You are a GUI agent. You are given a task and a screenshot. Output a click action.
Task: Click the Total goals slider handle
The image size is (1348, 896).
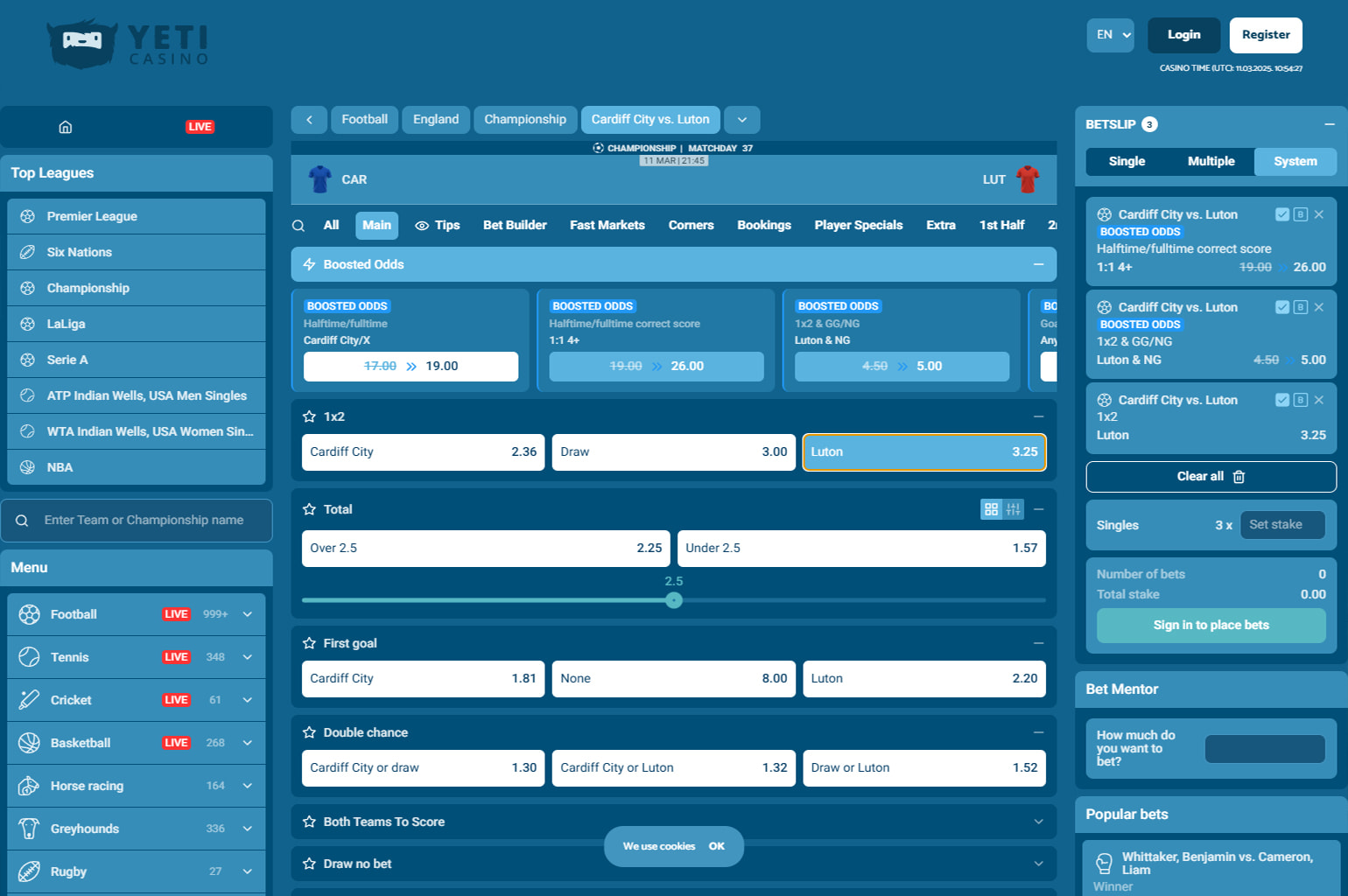[674, 600]
